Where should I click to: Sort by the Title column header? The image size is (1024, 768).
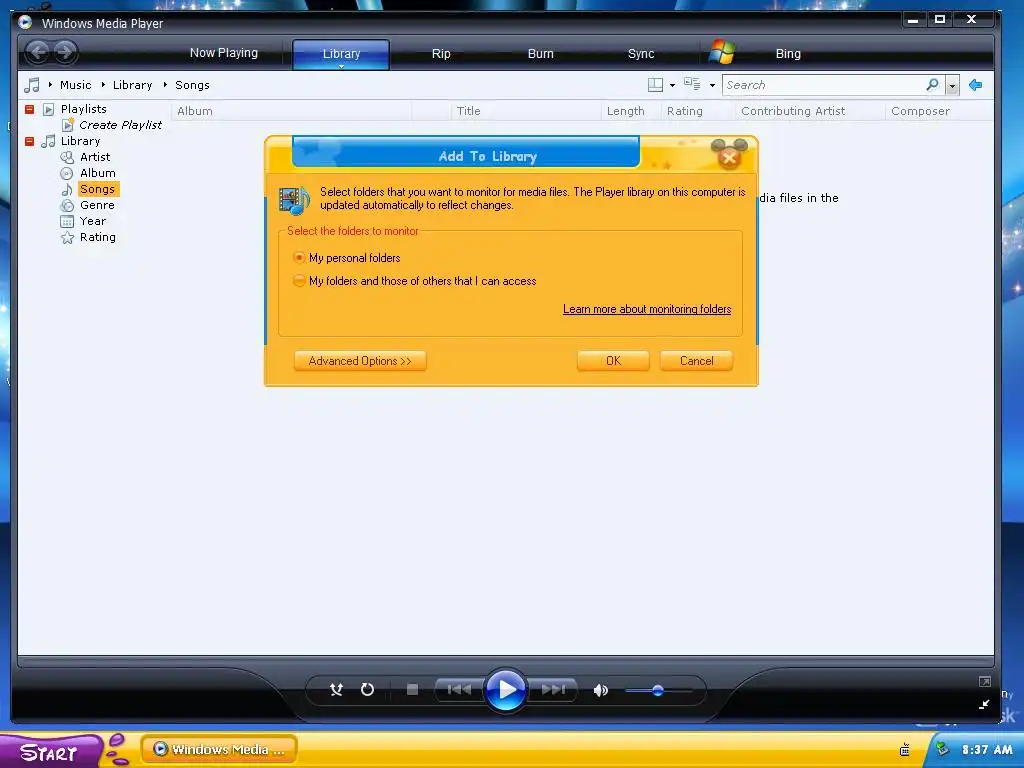pos(526,111)
